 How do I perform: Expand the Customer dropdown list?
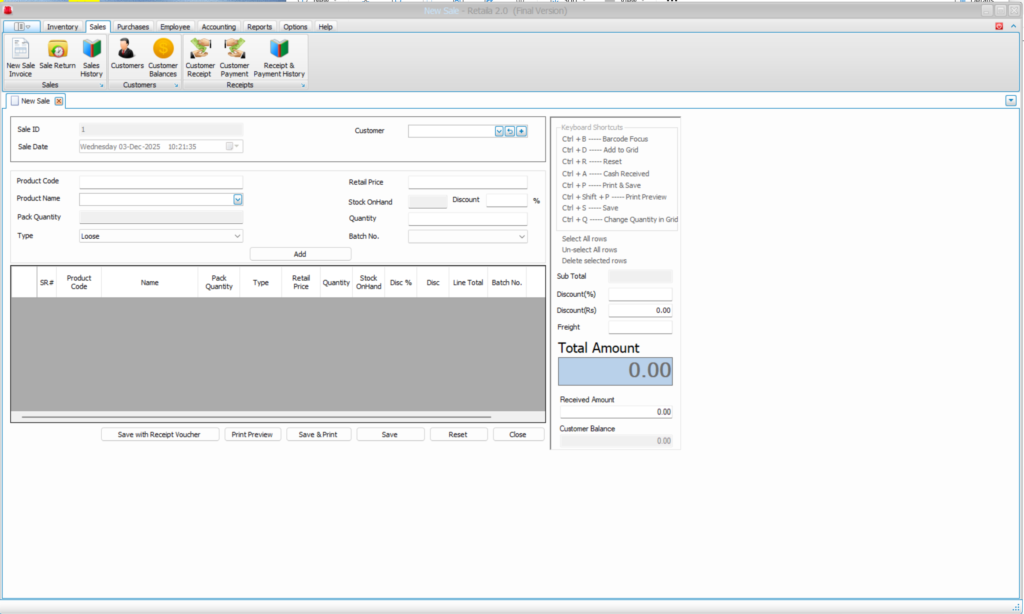pyautogui.click(x=499, y=131)
